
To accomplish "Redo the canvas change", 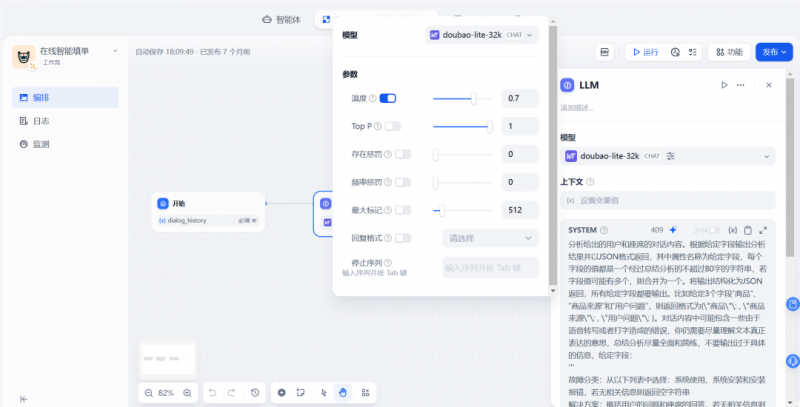I will 231,393.
